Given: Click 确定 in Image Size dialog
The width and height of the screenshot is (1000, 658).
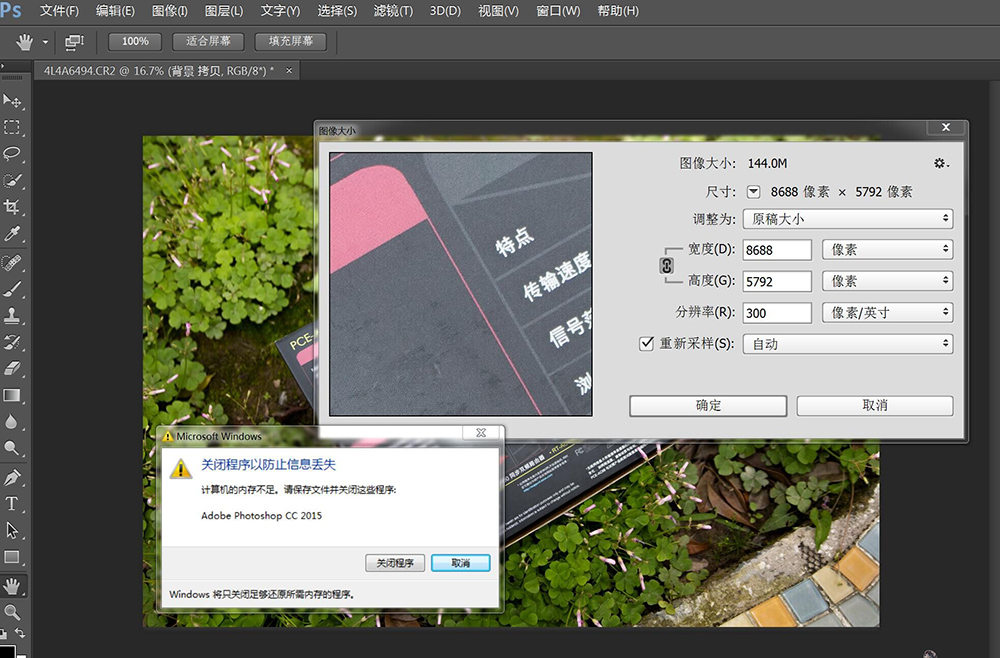Looking at the screenshot, I should tap(708, 406).
